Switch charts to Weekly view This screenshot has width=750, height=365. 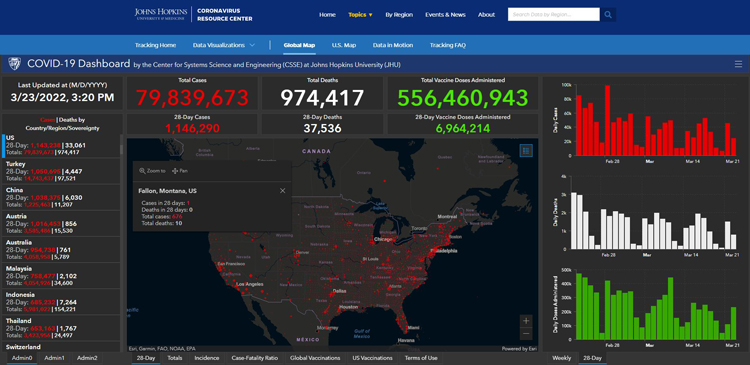[561, 358]
